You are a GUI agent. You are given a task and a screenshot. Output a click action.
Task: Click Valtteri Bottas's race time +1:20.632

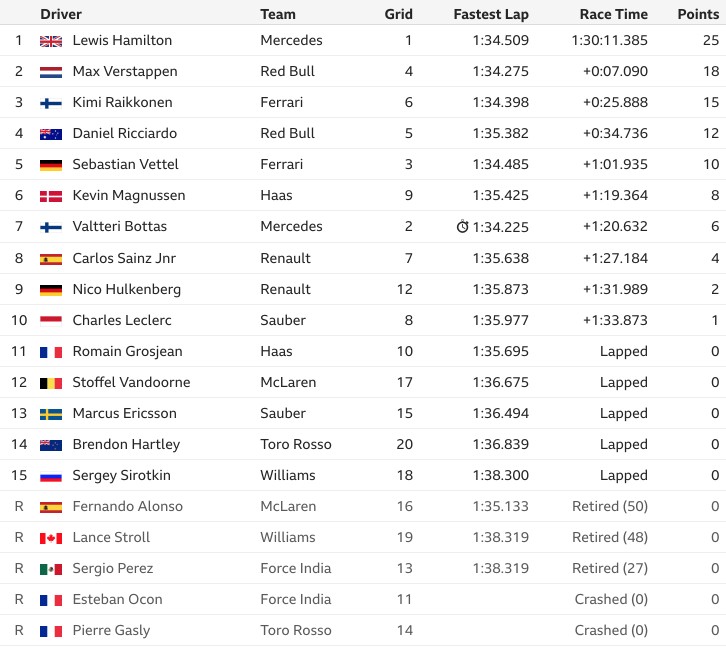(615, 226)
